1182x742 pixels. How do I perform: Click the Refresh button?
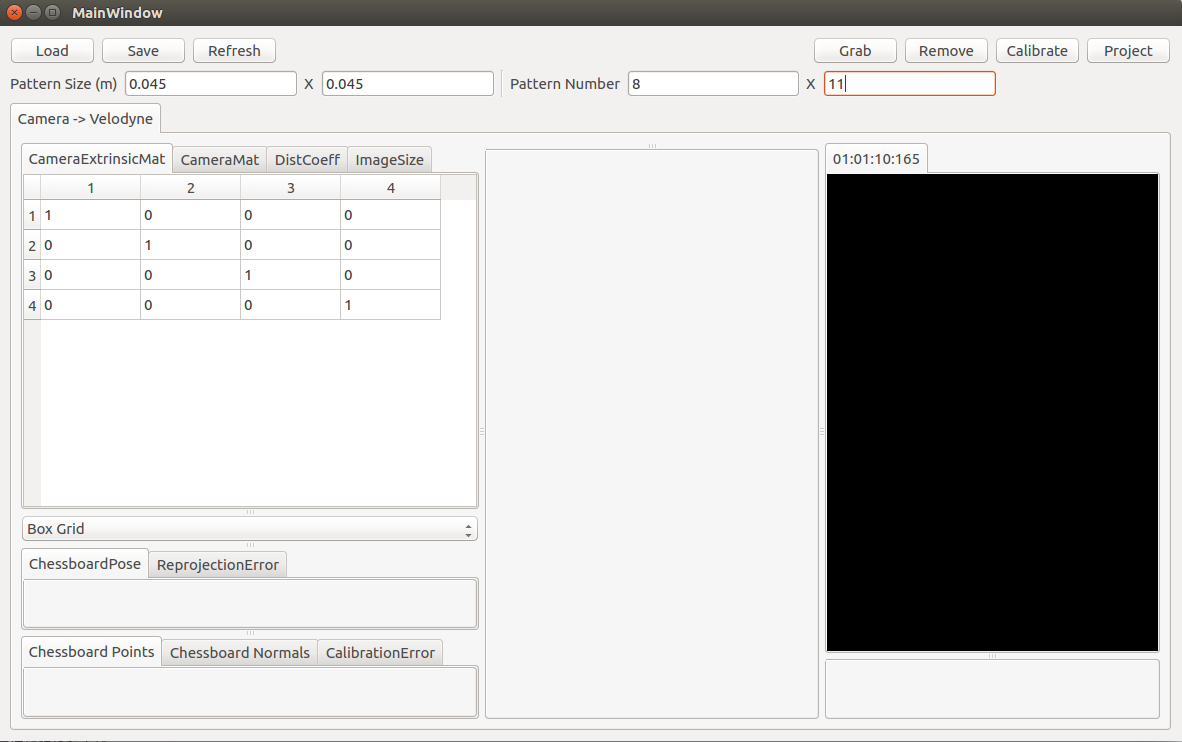(234, 50)
